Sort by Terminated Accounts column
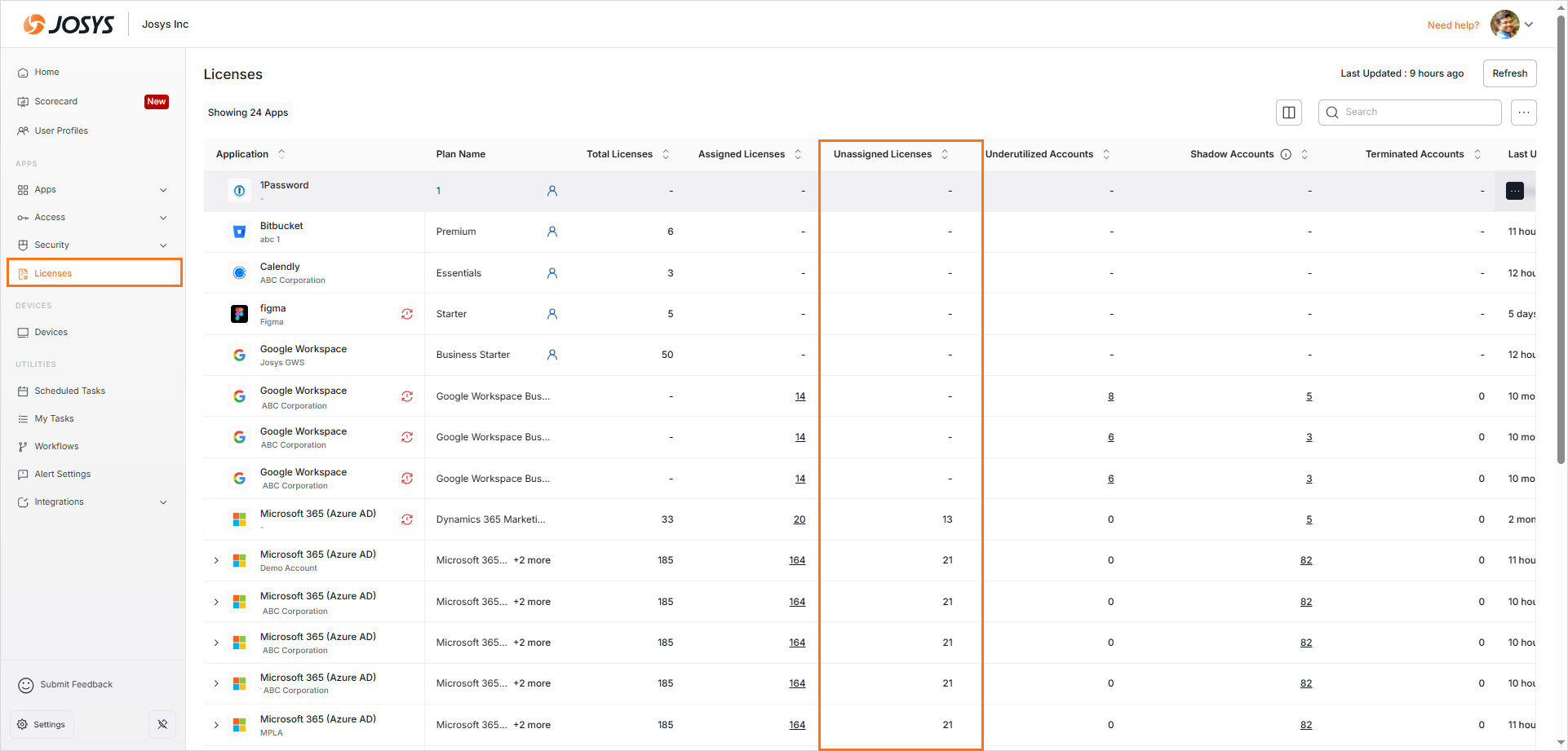 tap(1477, 154)
